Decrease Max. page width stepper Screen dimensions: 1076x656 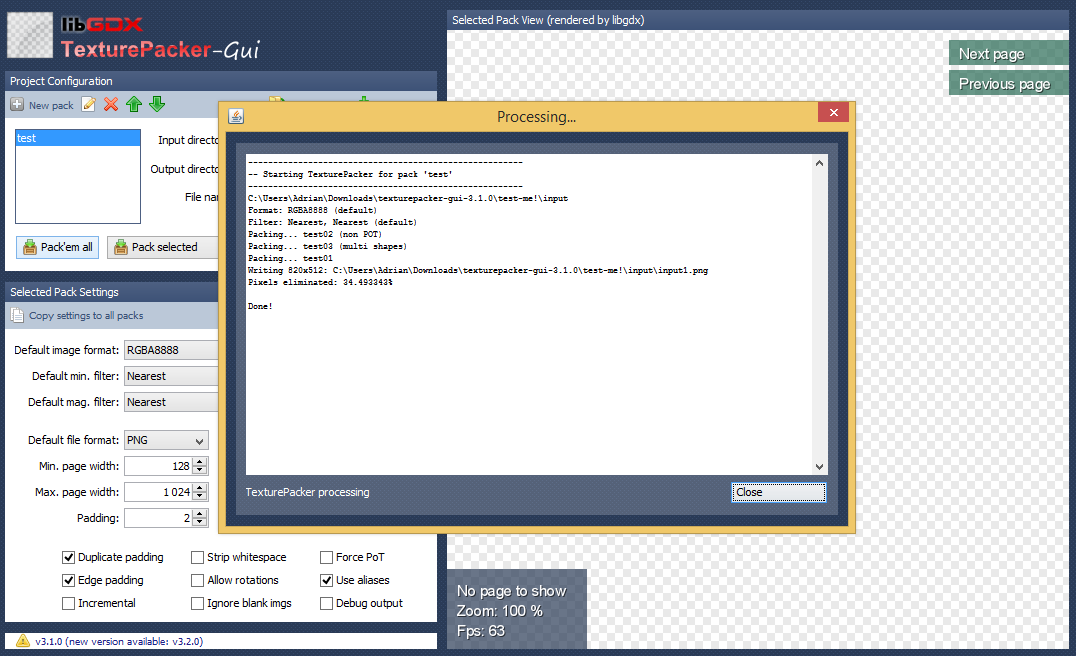(x=200, y=496)
